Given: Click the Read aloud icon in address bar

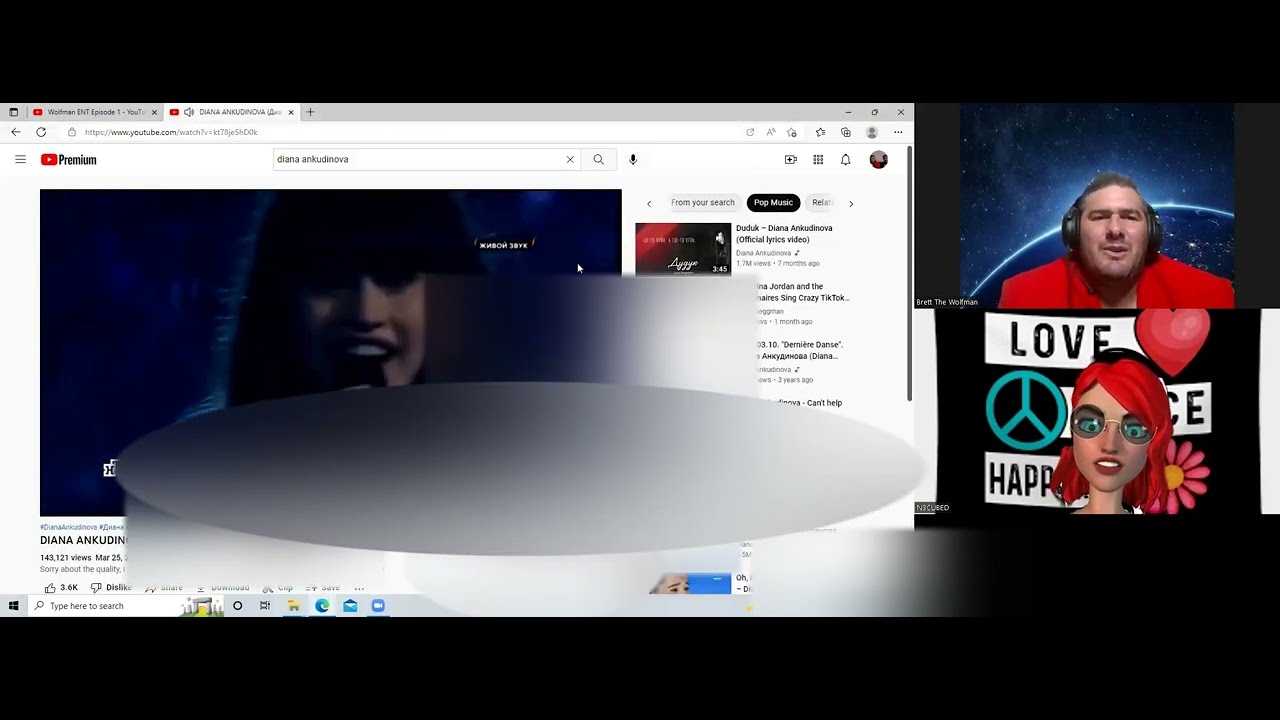Looking at the screenshot, I should pyautogui.click(x=771, y=132).
